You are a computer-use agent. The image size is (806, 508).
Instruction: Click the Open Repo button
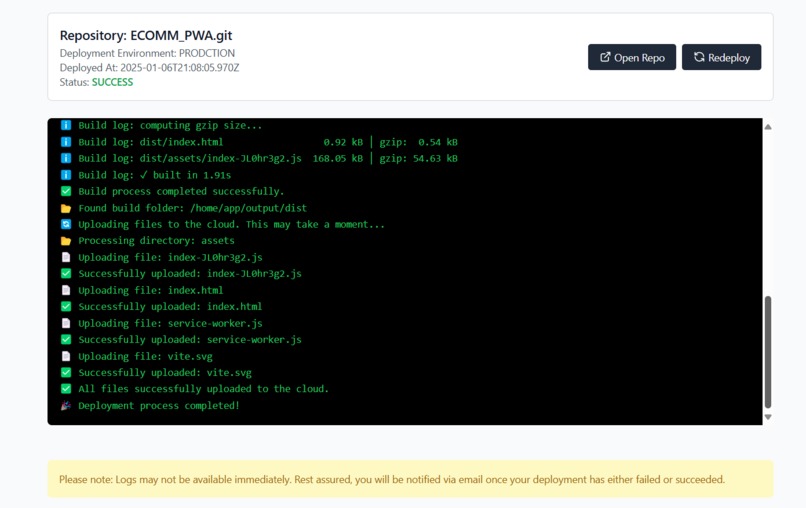click(632, 57)
